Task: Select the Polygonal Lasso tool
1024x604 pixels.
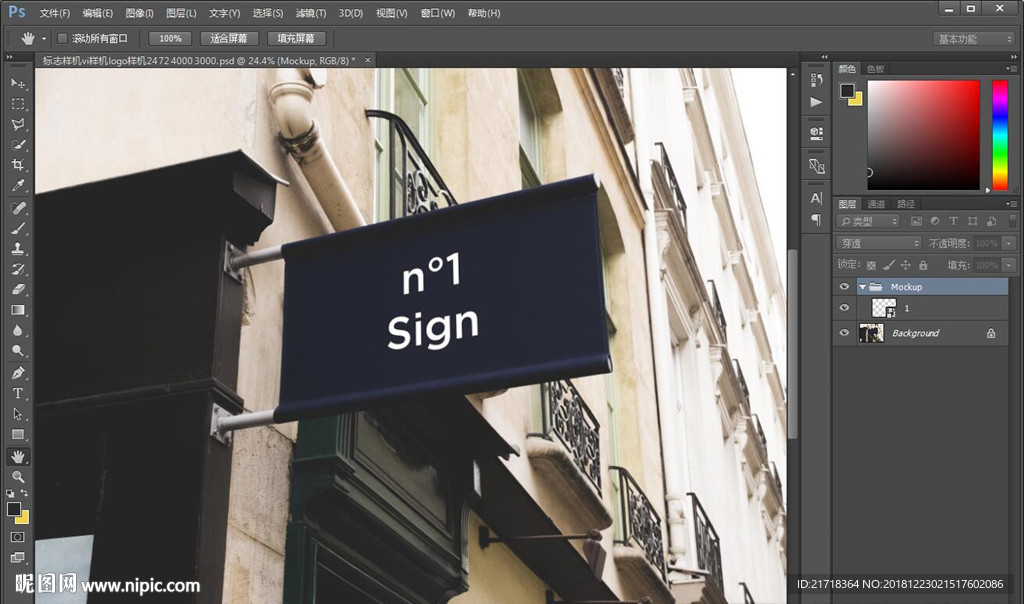Action: (x=18, y=124)
